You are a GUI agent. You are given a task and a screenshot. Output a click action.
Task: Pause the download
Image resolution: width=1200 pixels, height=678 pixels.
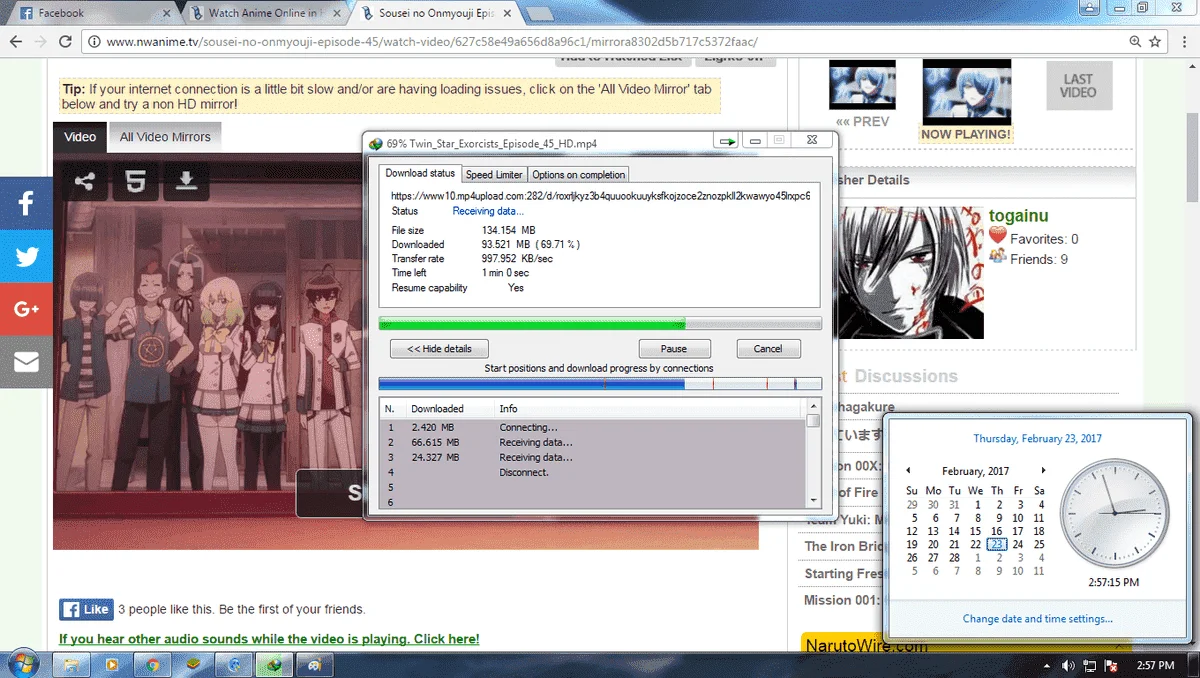[674, 349]
